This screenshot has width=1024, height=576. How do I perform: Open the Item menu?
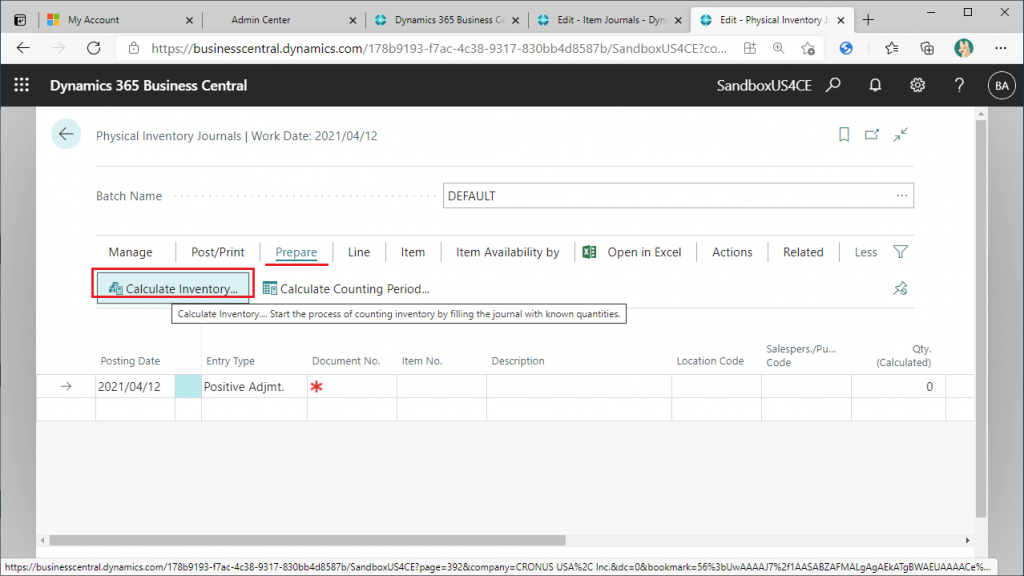point(413,252)
